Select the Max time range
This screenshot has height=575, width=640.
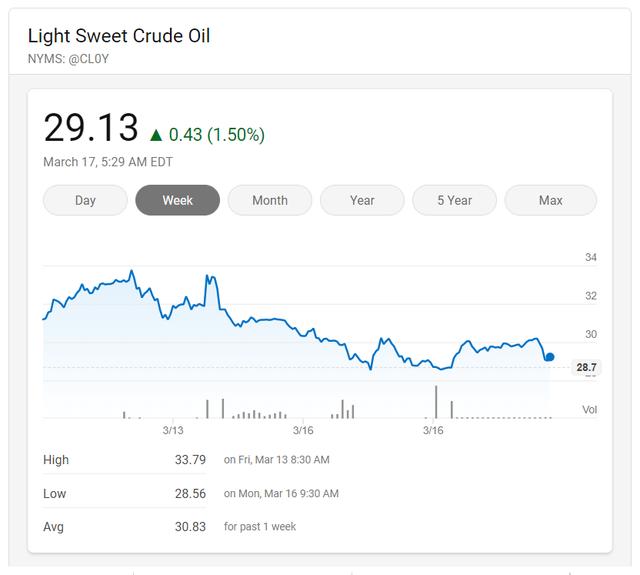[x=550, y=200]
